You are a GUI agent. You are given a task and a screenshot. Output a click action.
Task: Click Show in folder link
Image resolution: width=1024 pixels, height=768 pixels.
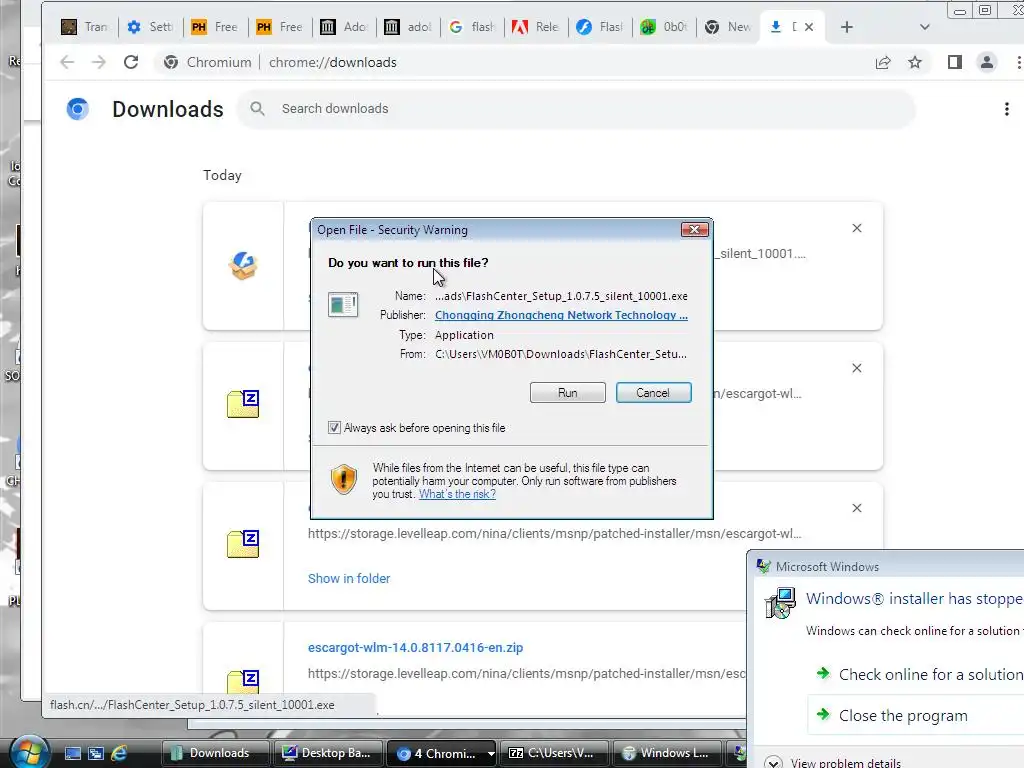click(x=349, y=579)
